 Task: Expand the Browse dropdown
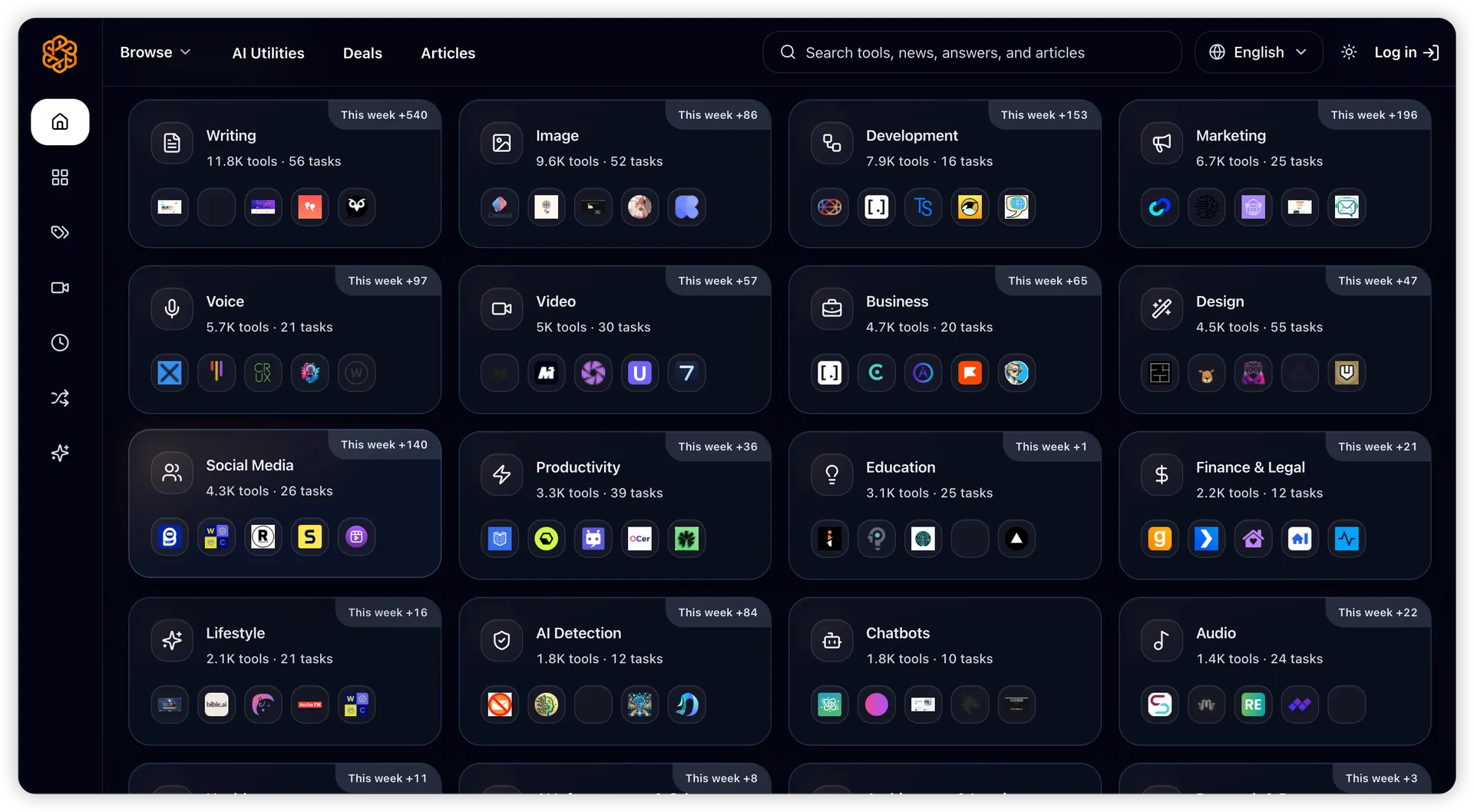click(x=155, y=52)
